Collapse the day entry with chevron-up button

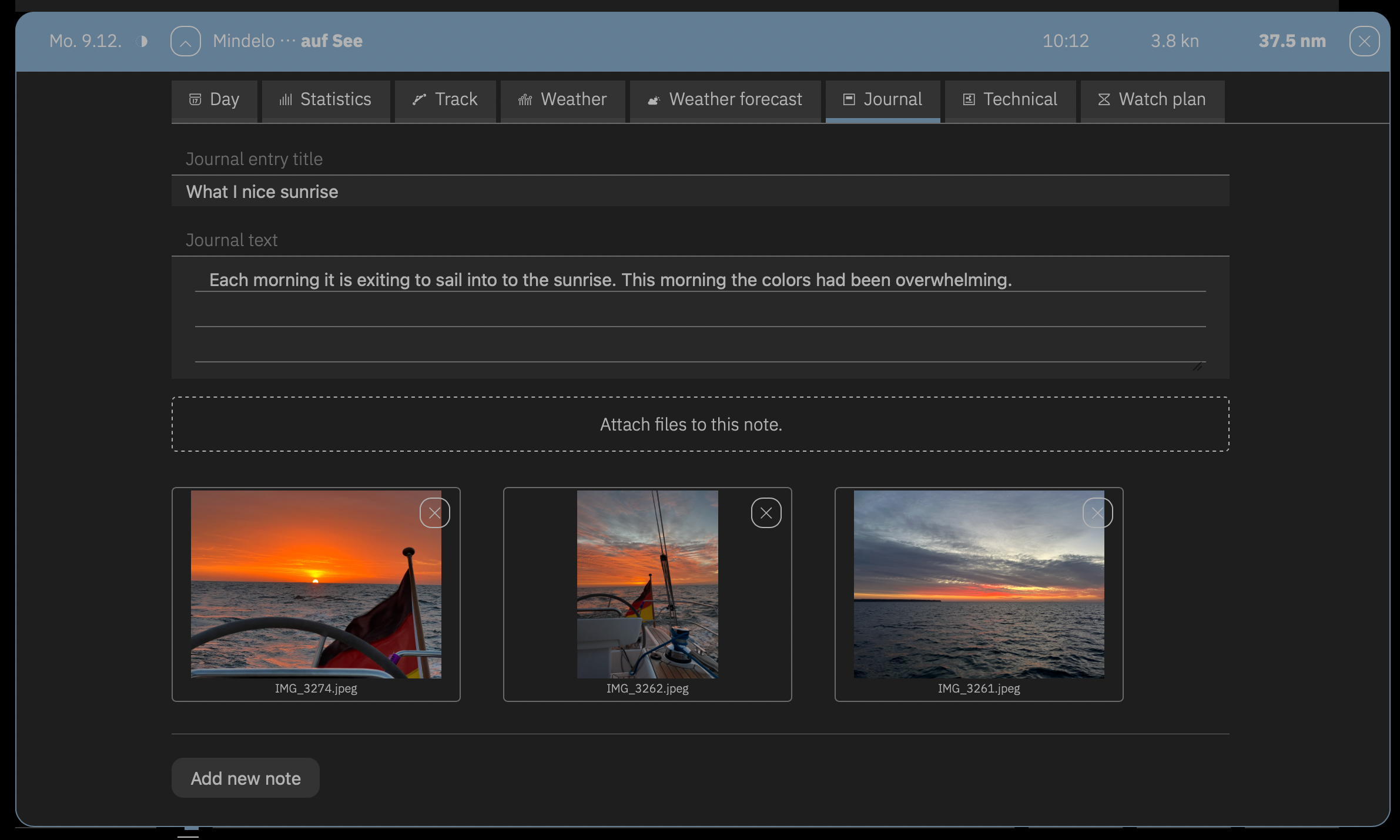(x=185, y=41)
